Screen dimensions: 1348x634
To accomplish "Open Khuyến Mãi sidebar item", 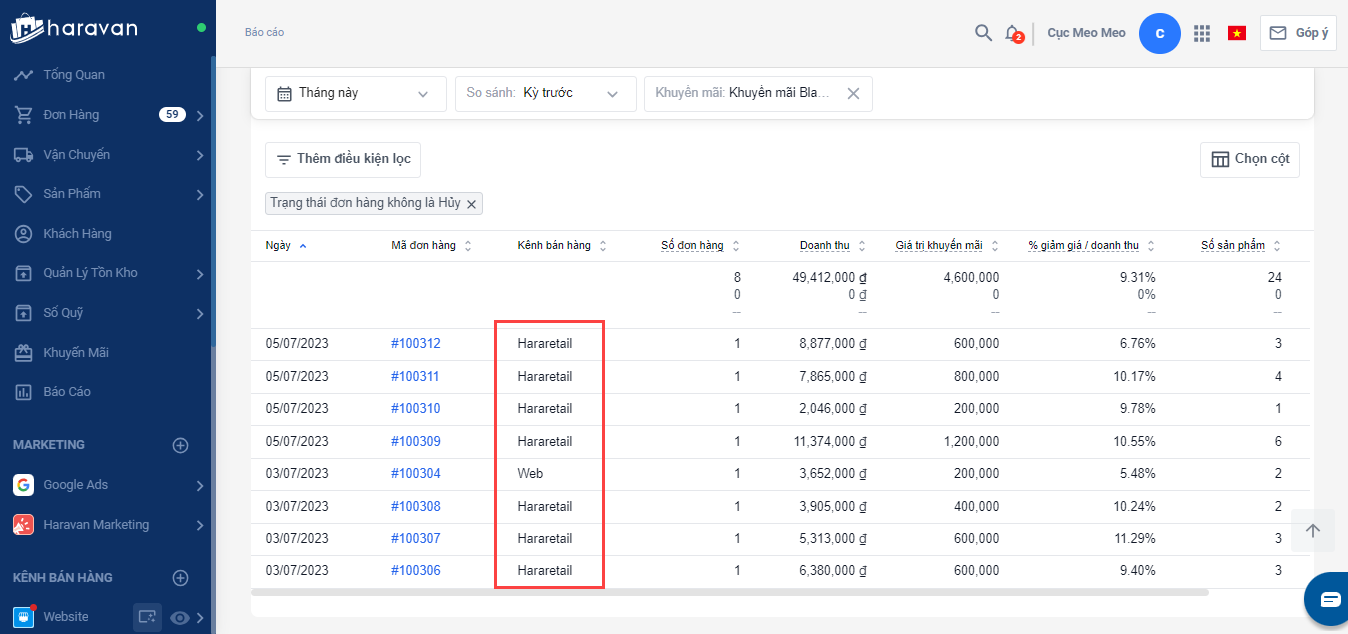I will coord(76,353).
